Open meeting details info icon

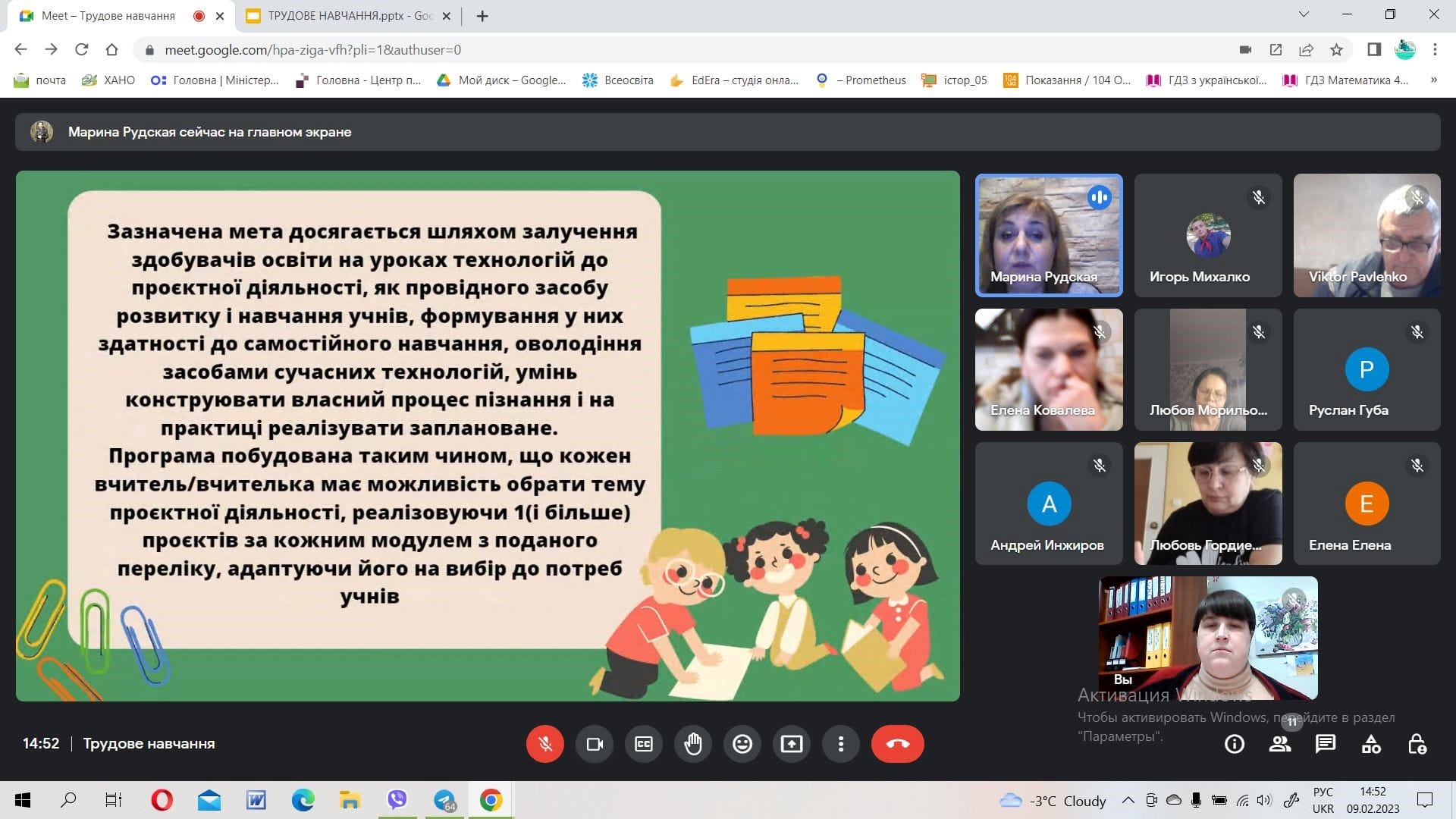tap(1235, 745)
